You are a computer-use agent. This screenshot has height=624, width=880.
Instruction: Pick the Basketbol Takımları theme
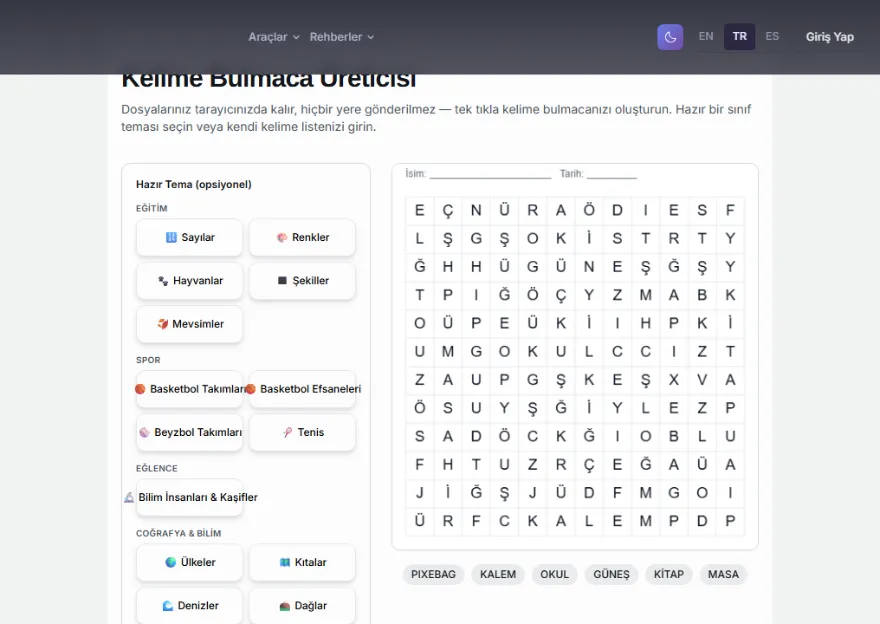190,389
